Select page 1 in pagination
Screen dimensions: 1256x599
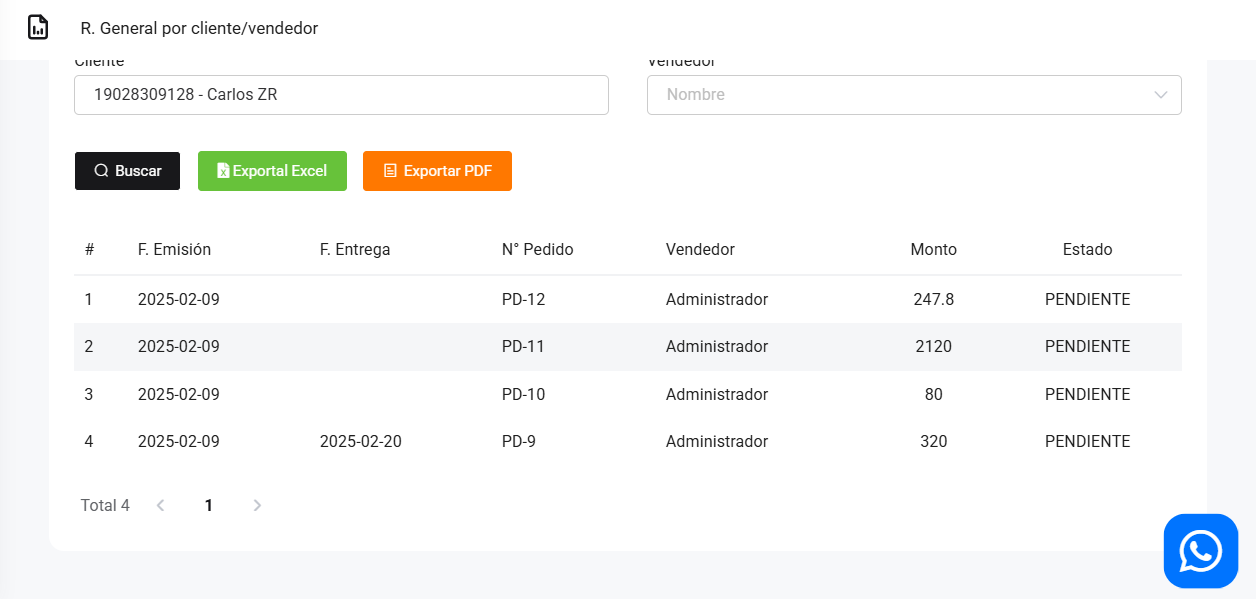point(209,506)
